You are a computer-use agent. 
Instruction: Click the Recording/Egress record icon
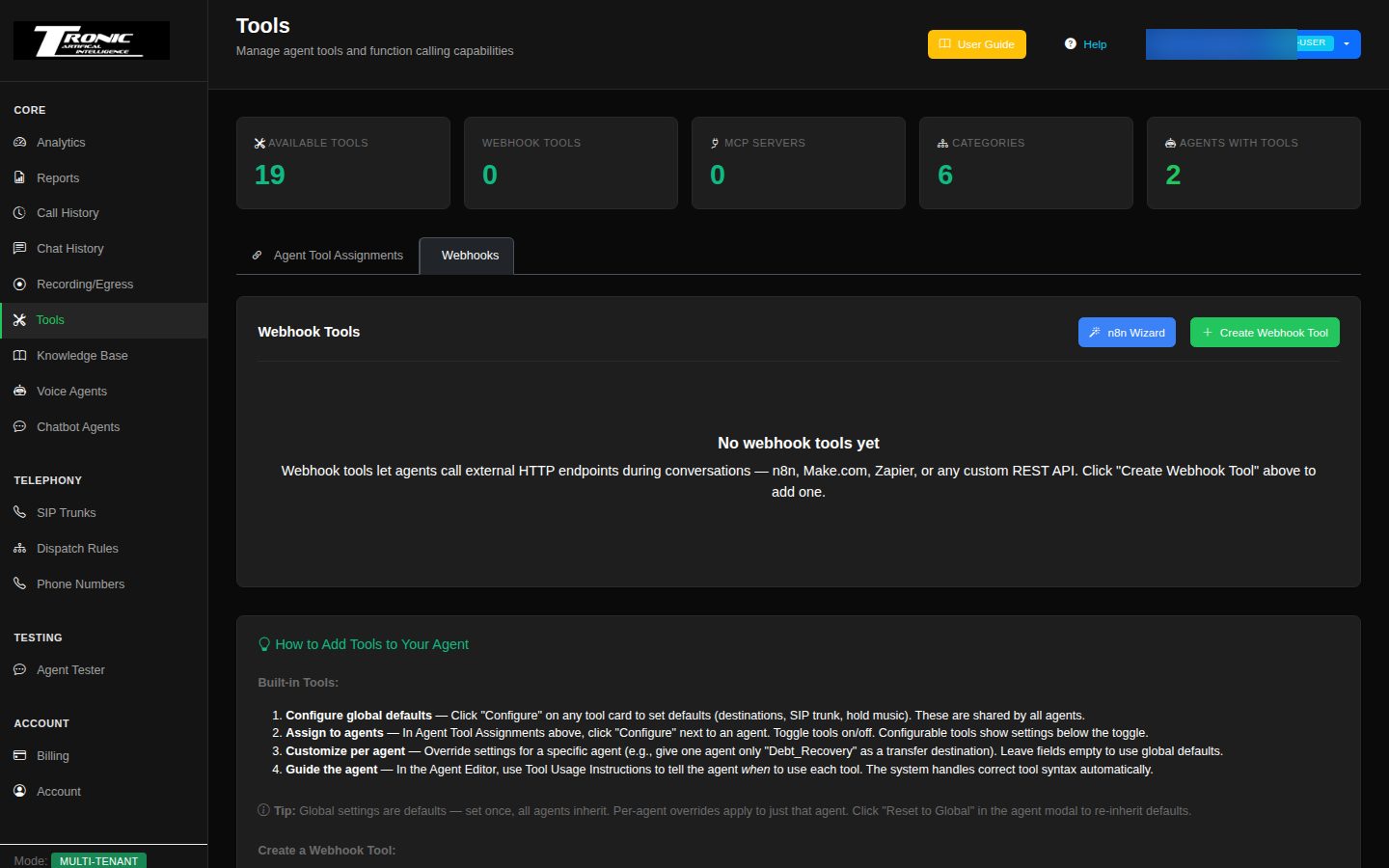[19, 285]
